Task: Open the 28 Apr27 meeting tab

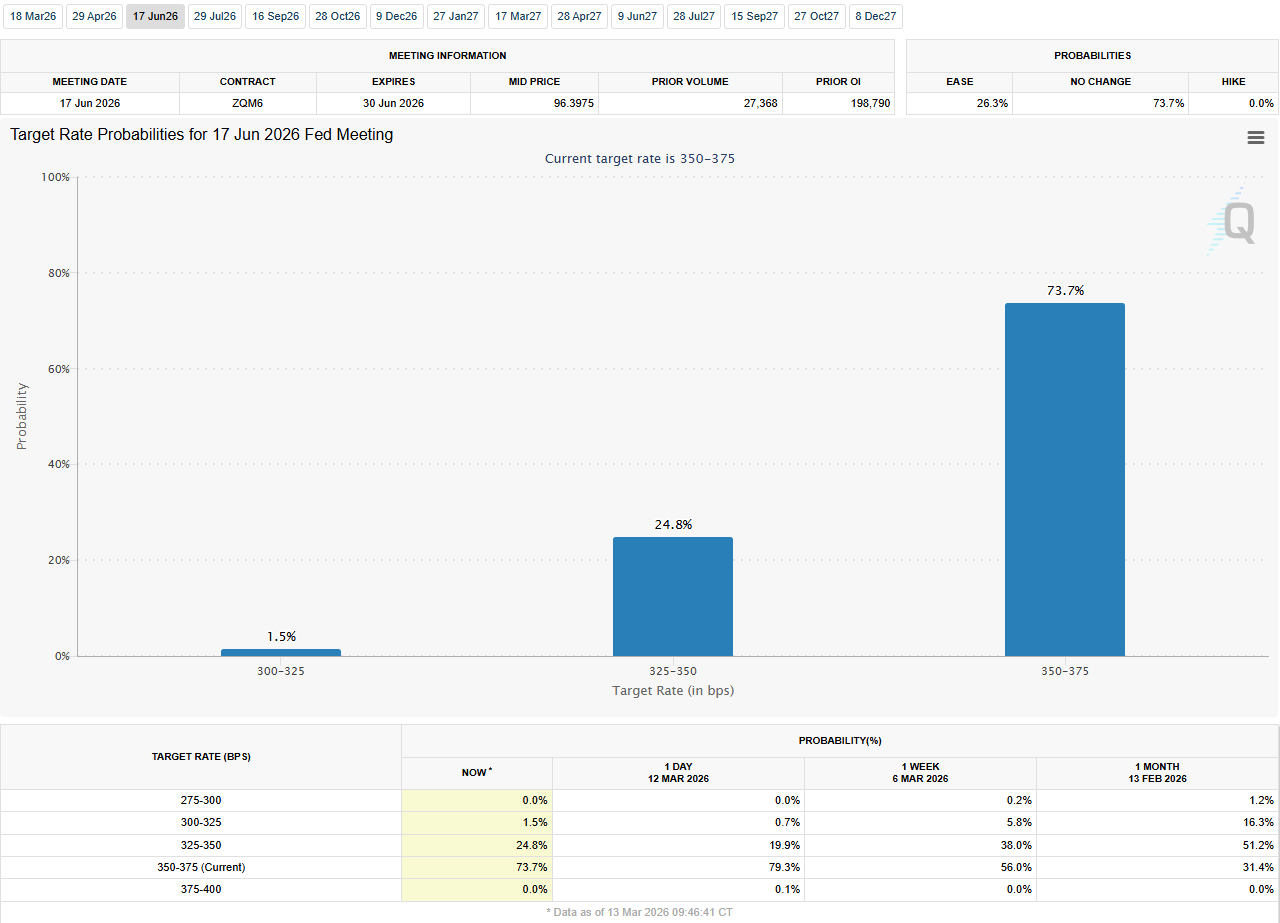Action: coord(579,17)
